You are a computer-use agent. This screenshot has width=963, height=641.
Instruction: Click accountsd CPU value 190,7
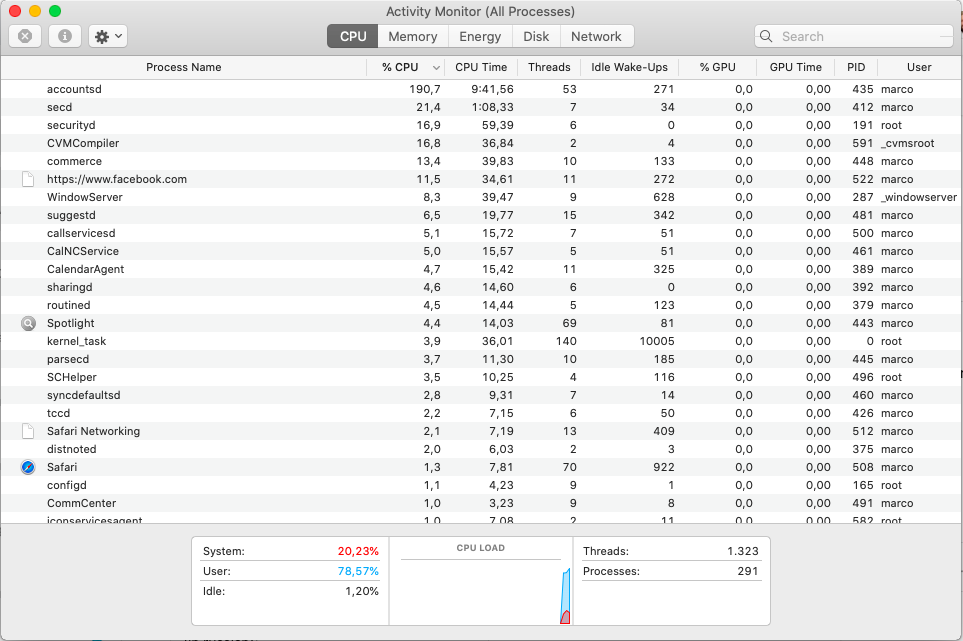pyautogui.click(x=425, y=89)
